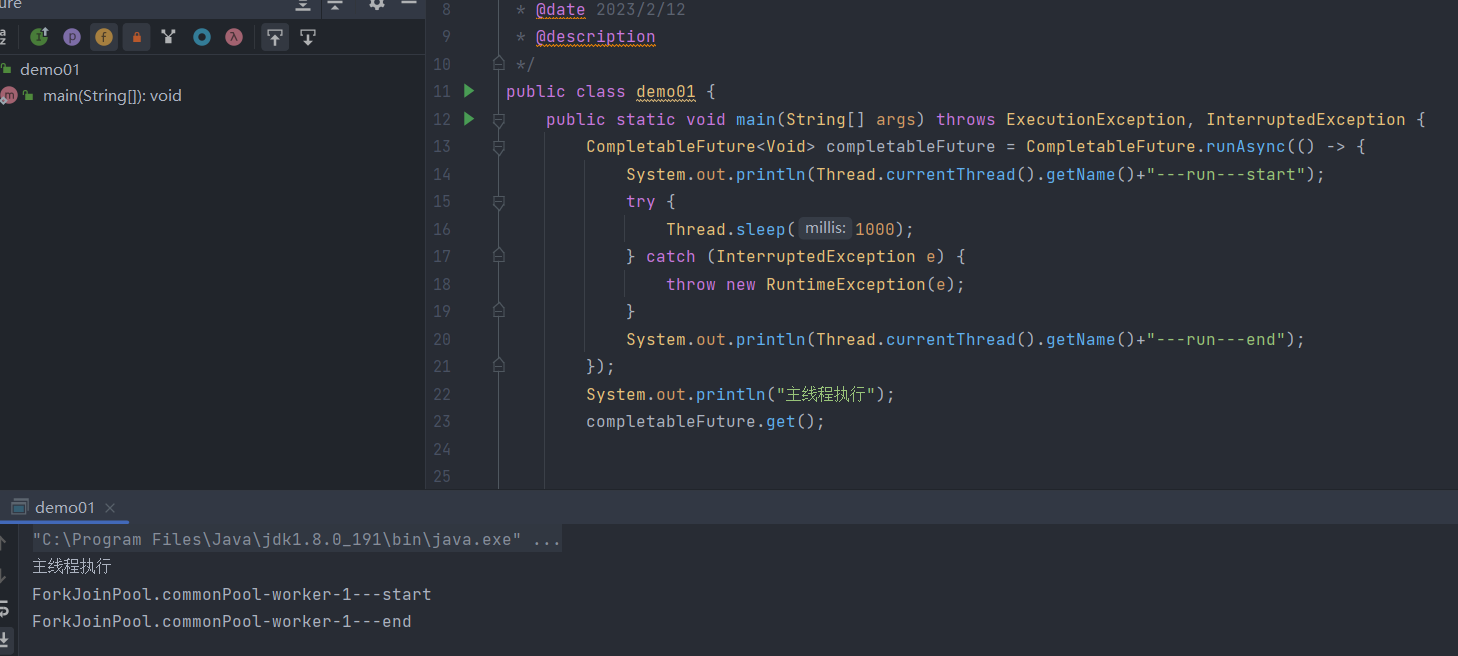Hide the Structure tool window

[407, 4]
